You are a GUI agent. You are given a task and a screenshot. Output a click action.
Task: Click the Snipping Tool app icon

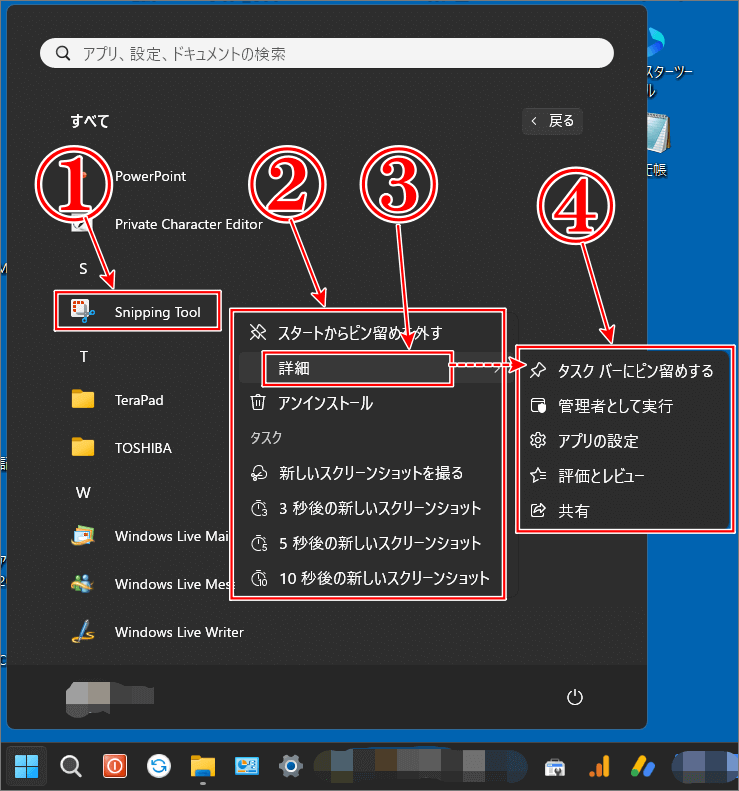83,311
